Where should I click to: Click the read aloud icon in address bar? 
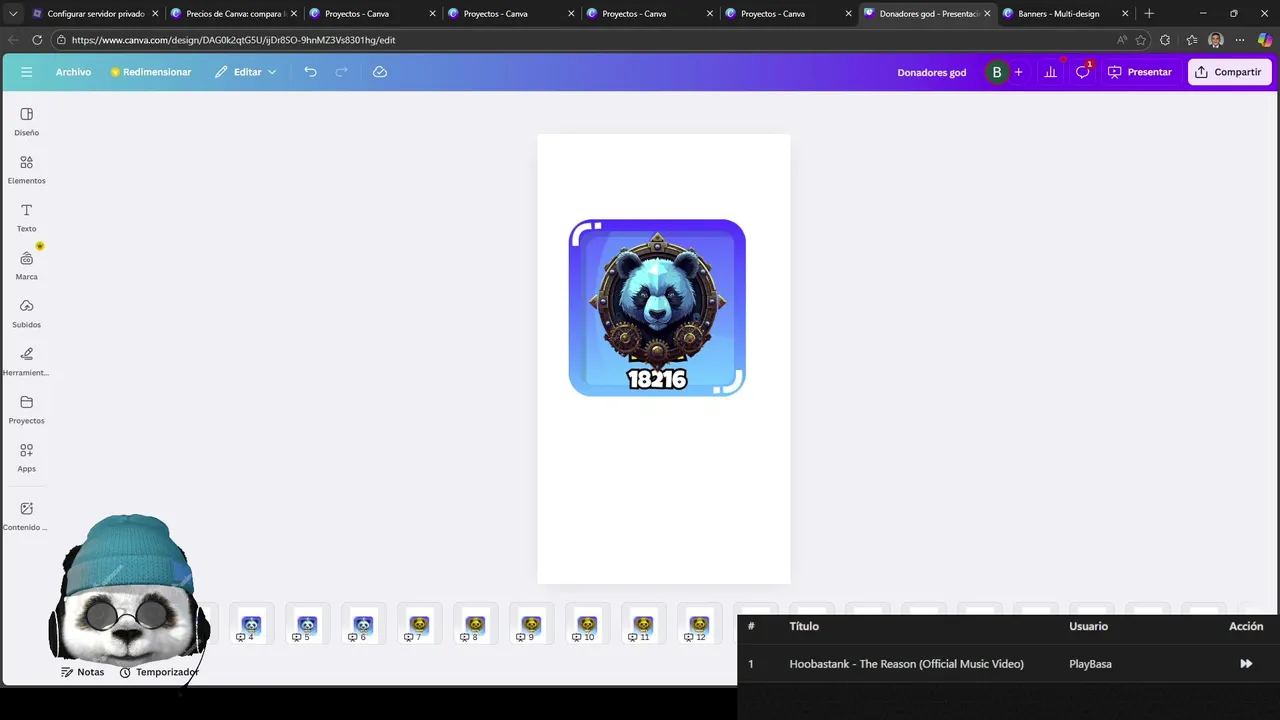click(1121, 40)
